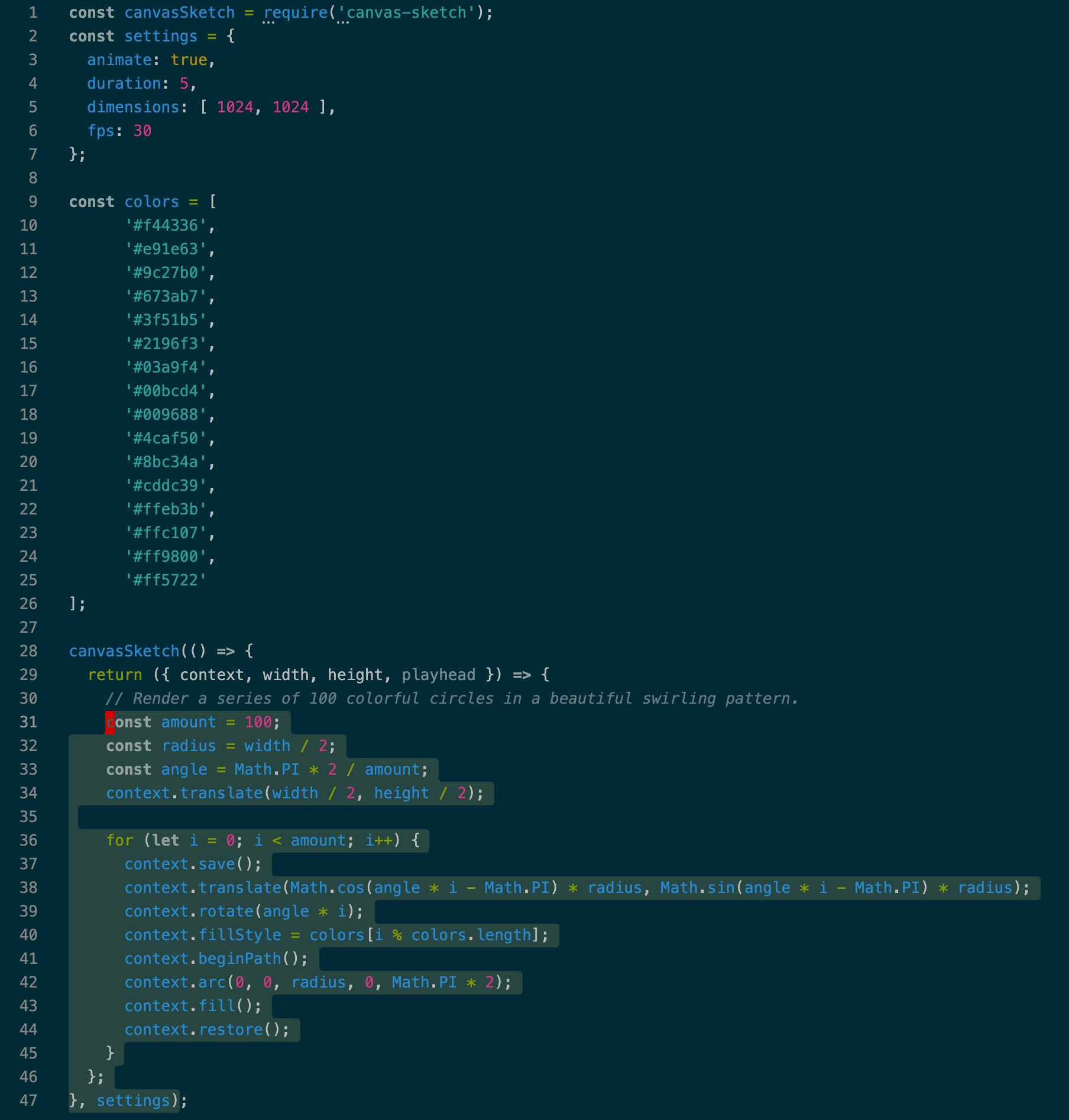
Task: Click the fps value 30
Action: (x=142, y=131)
